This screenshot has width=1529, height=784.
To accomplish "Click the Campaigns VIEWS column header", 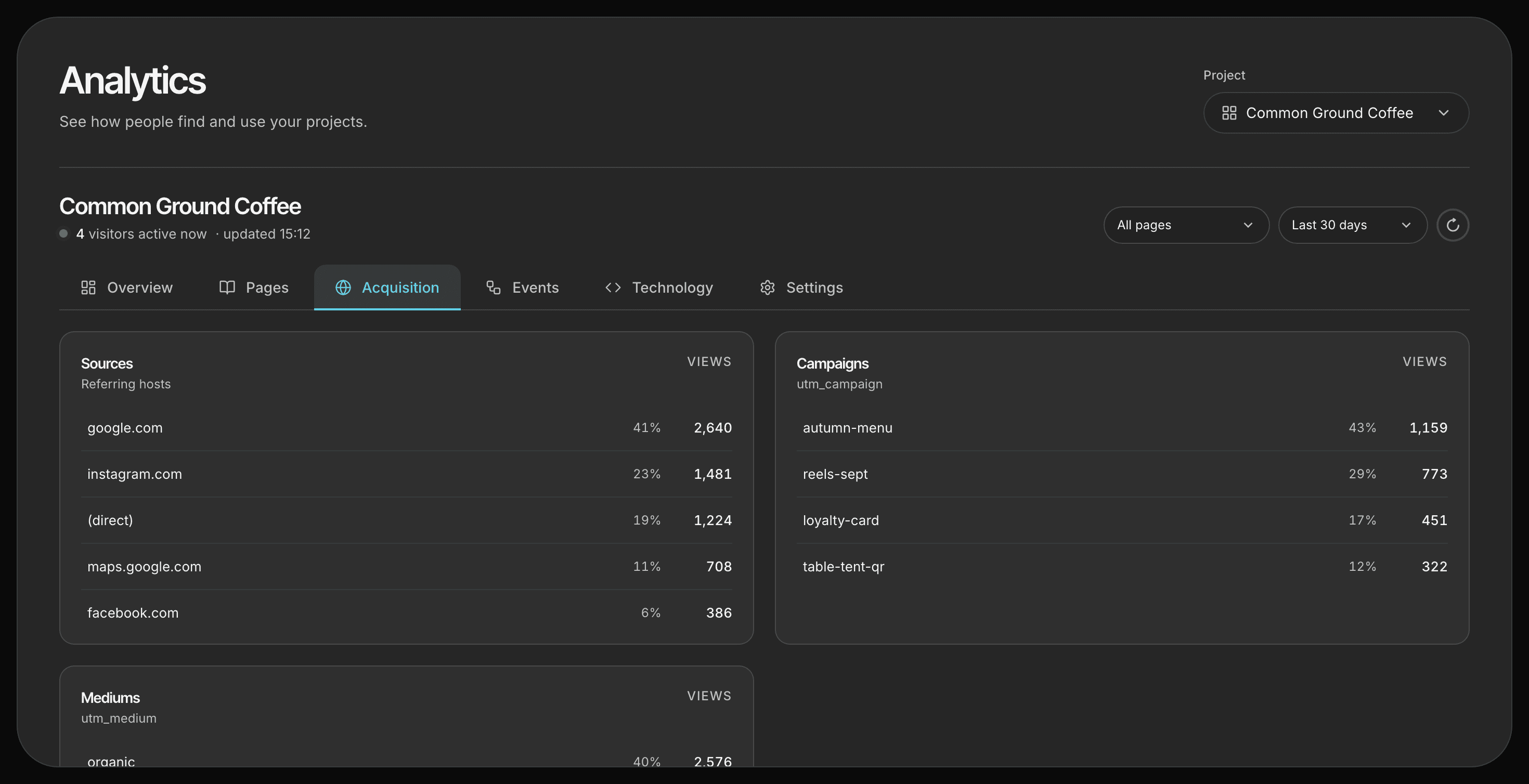I will pos(1424,361).
